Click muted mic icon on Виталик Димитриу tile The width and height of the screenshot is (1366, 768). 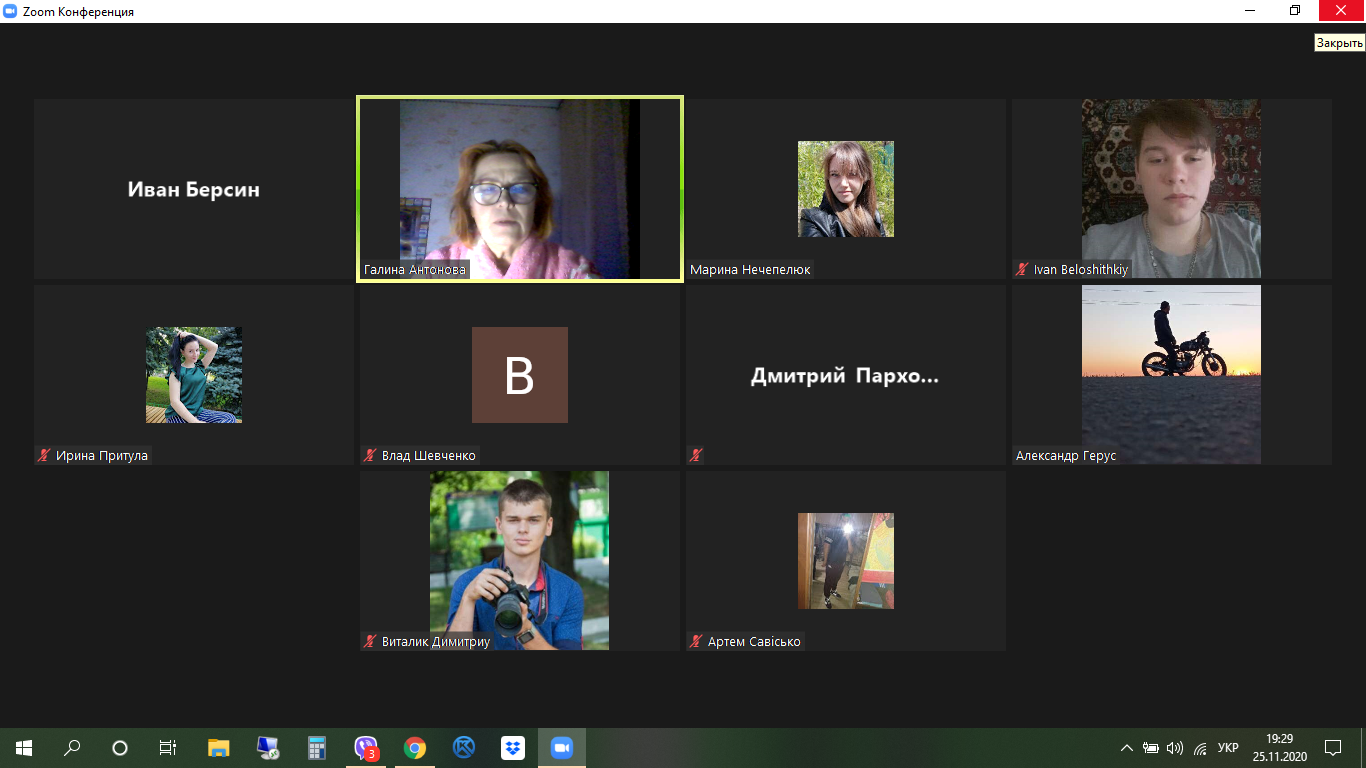tap(370, 642)
